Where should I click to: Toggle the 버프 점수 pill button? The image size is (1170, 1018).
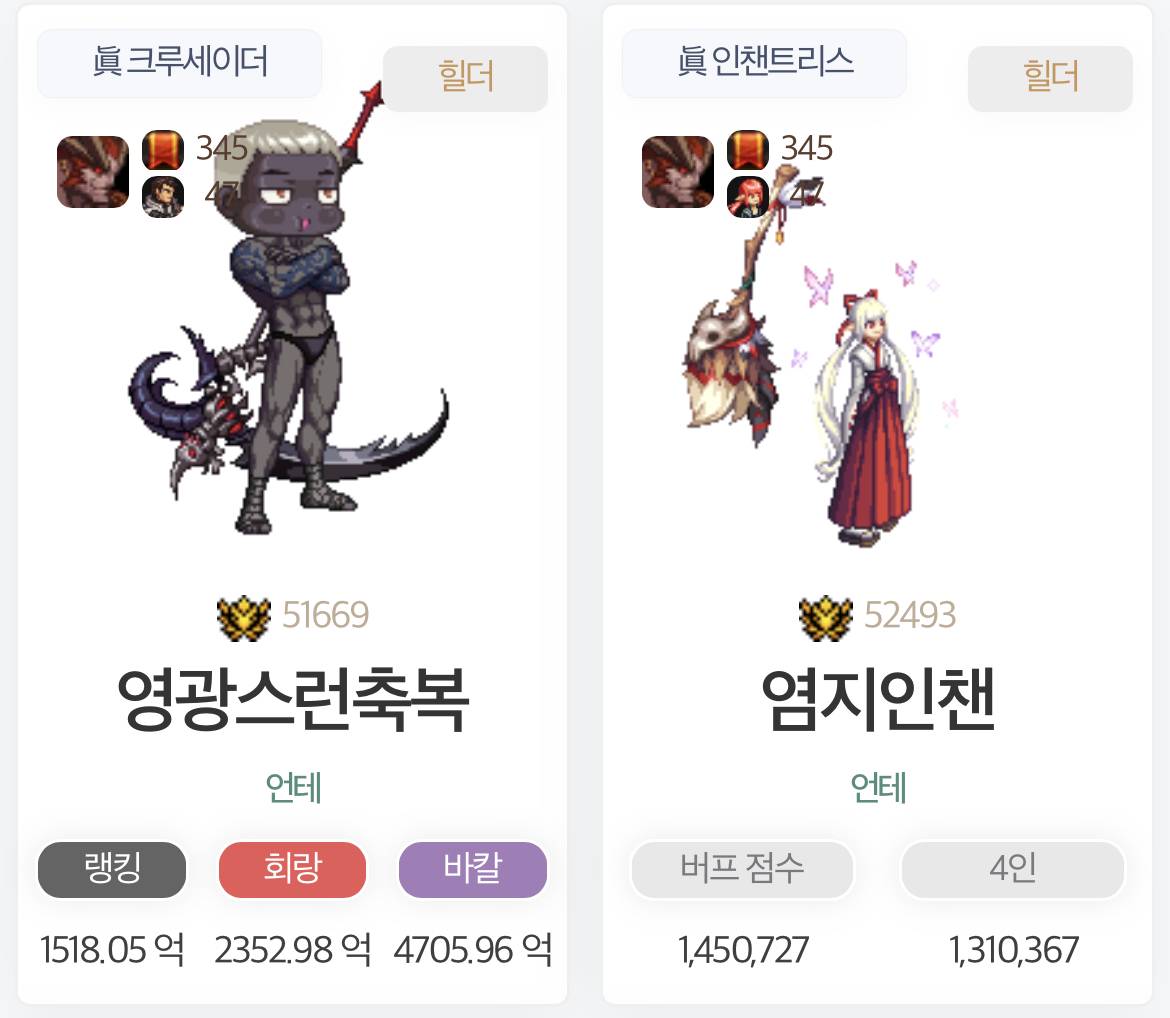pyautogui.click(x=742, y=869)
